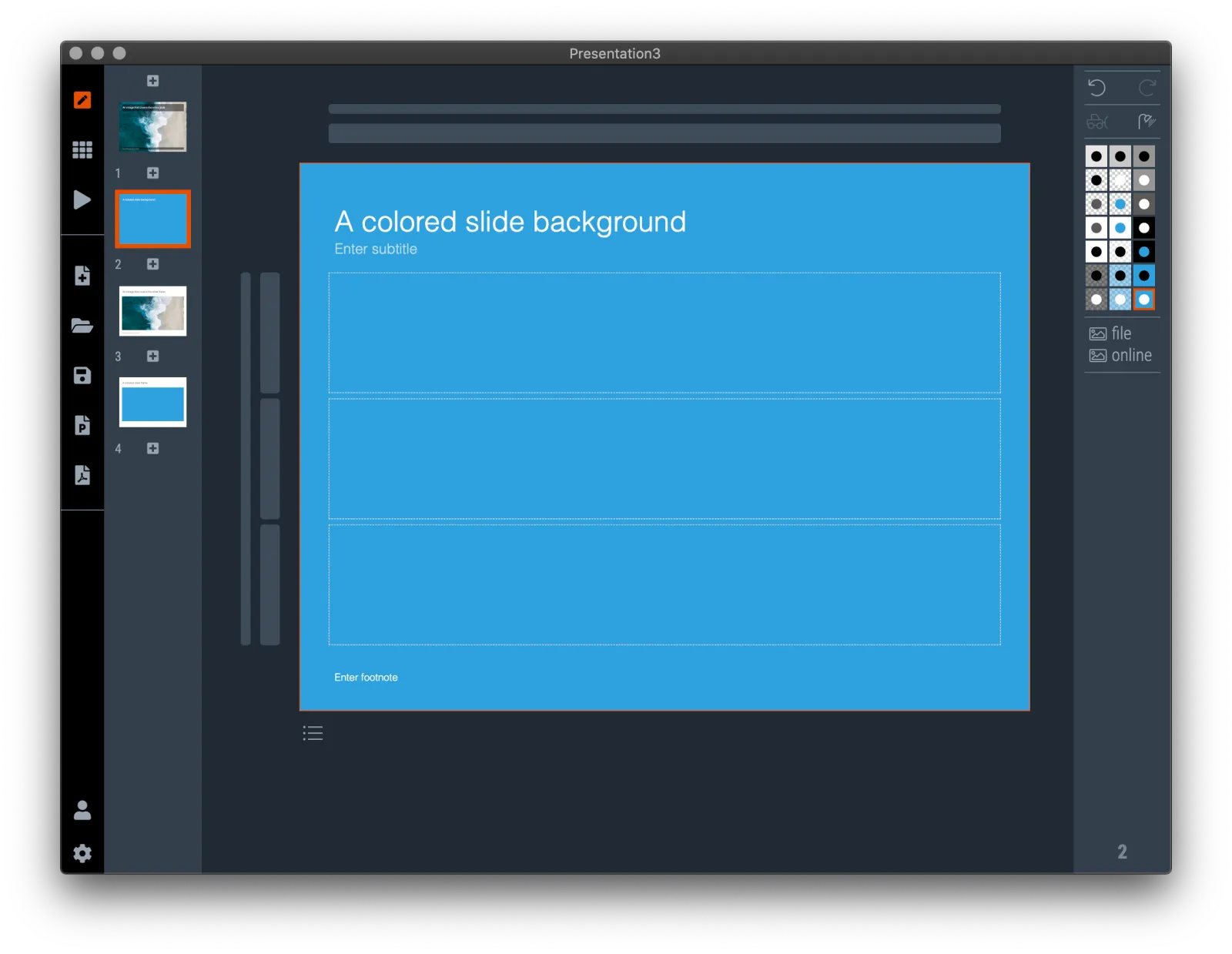1232x954 pixels.
Task: Select slide 2 blue thumbnail
Action: [152, 219]
